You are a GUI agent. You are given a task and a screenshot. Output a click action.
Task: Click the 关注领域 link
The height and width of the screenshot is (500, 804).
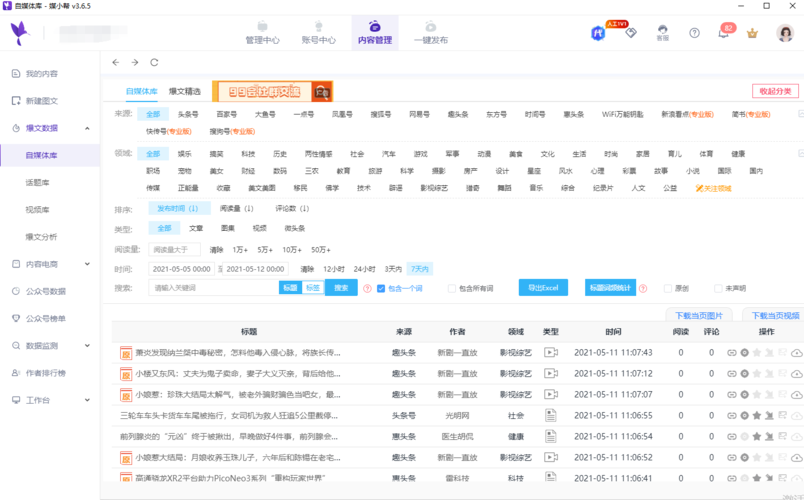(714, 188)
